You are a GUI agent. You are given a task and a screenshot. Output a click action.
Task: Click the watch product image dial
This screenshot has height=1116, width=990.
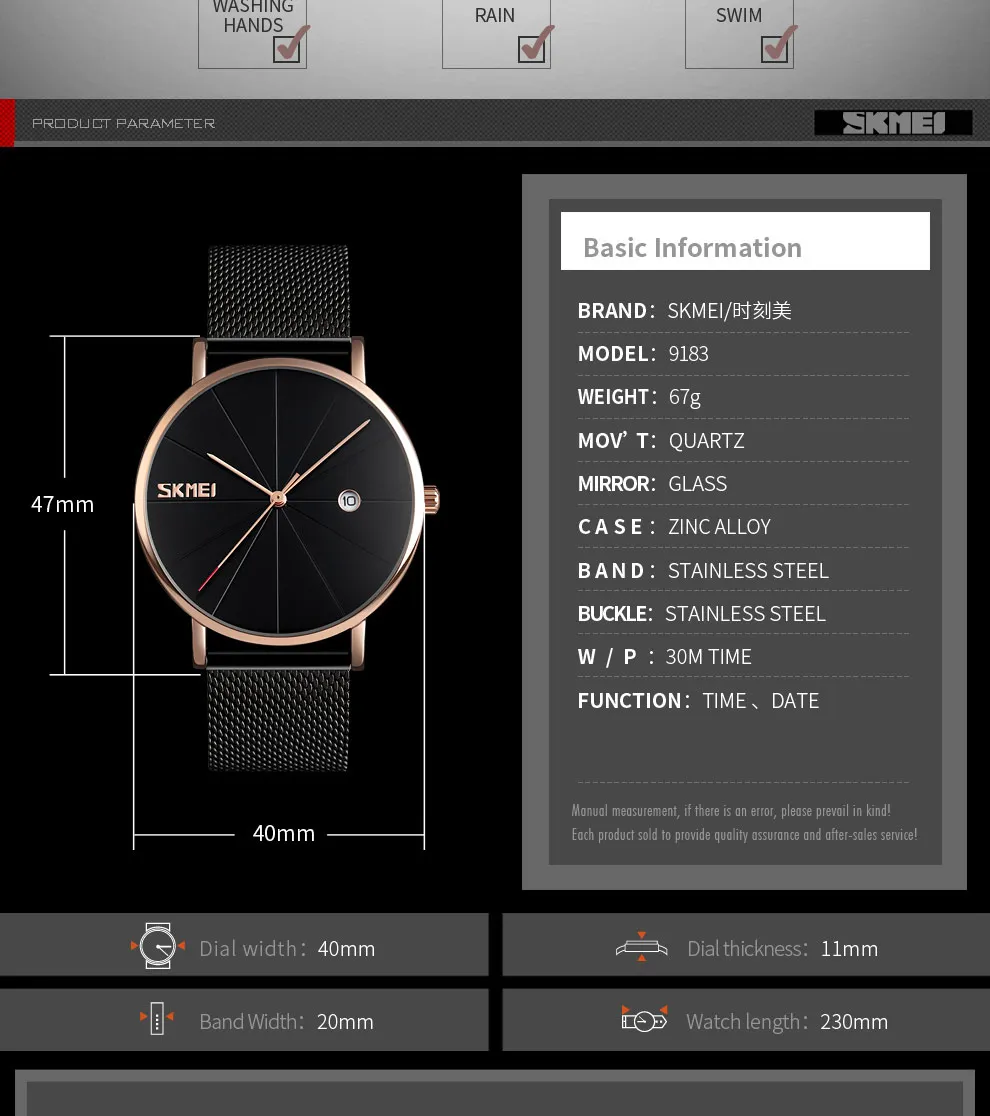click(x=278, y=501)
